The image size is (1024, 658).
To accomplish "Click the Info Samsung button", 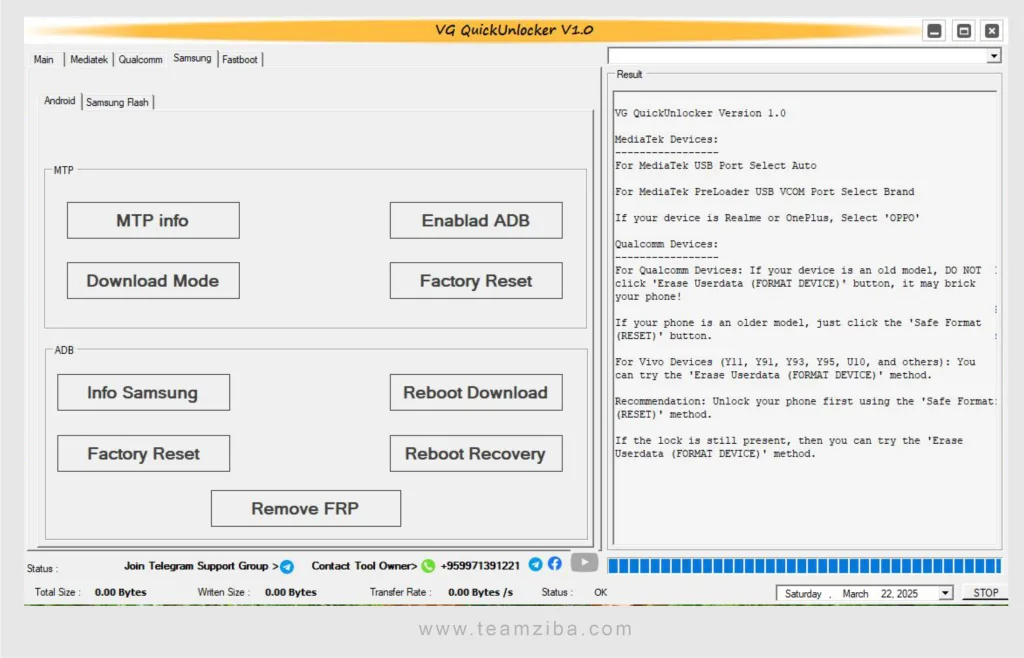I will [x=143, y=392].
